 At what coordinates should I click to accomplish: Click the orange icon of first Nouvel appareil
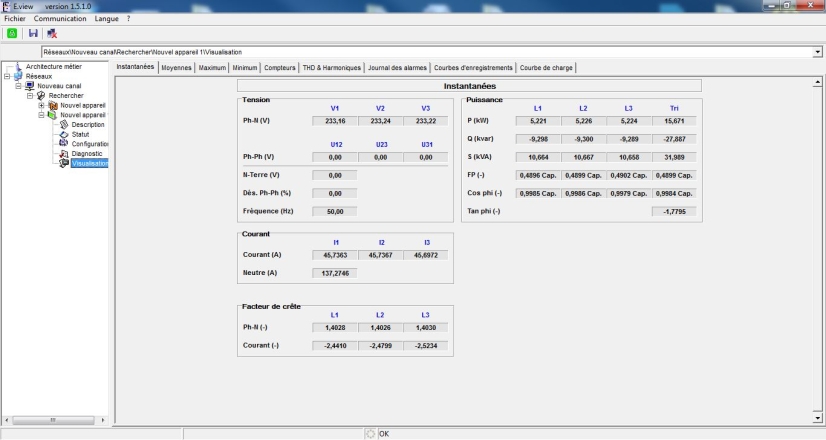click(x=53, y=105)
